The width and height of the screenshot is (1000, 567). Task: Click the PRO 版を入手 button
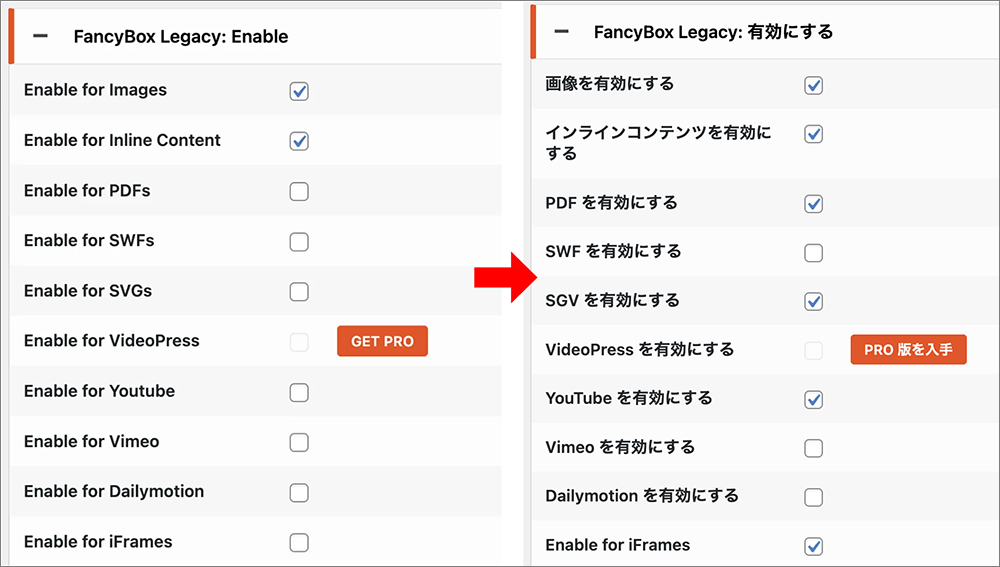pos(908,350)
